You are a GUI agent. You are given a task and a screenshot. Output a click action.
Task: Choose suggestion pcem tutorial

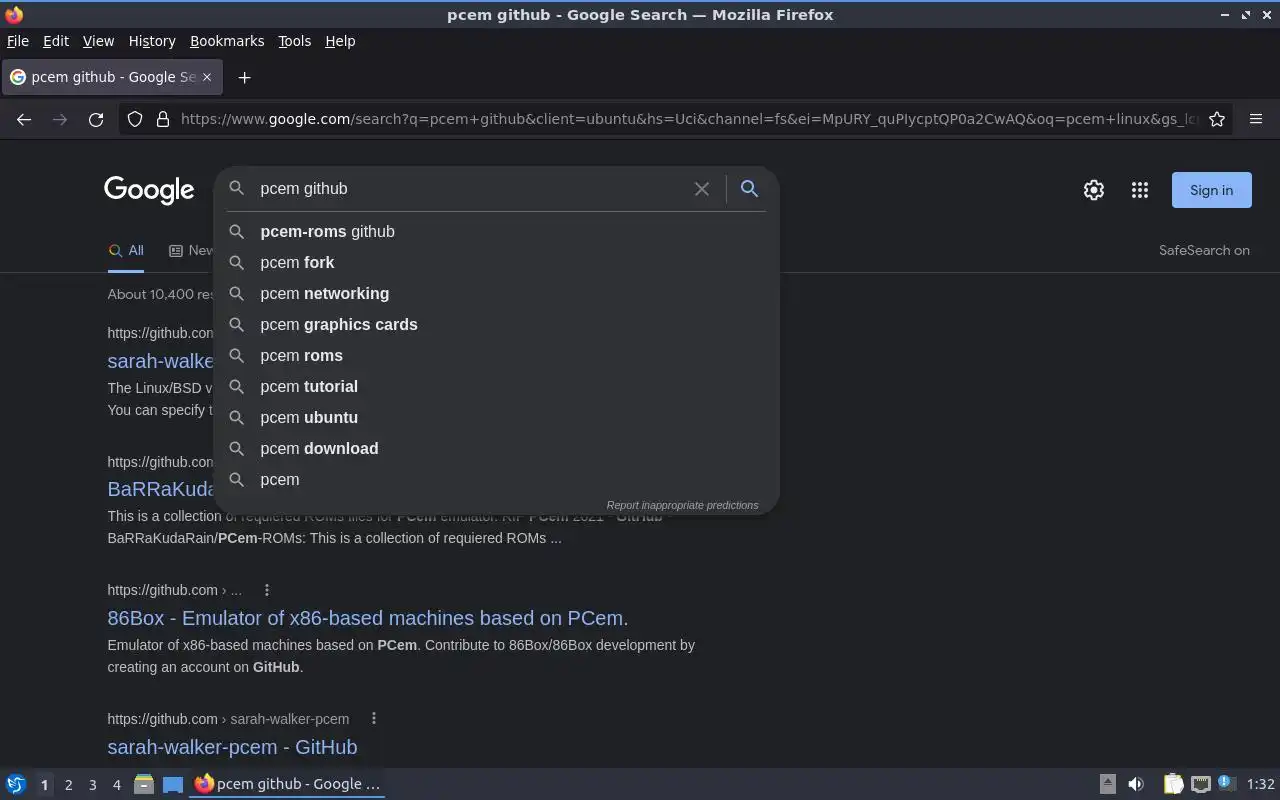[x=496, y=386]
